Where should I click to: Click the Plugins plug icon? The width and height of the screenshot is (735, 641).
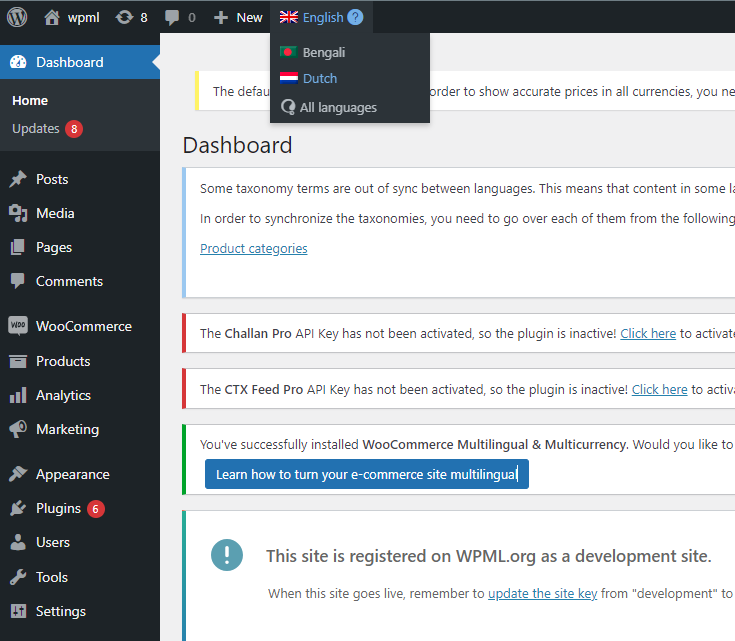point(18,508)
